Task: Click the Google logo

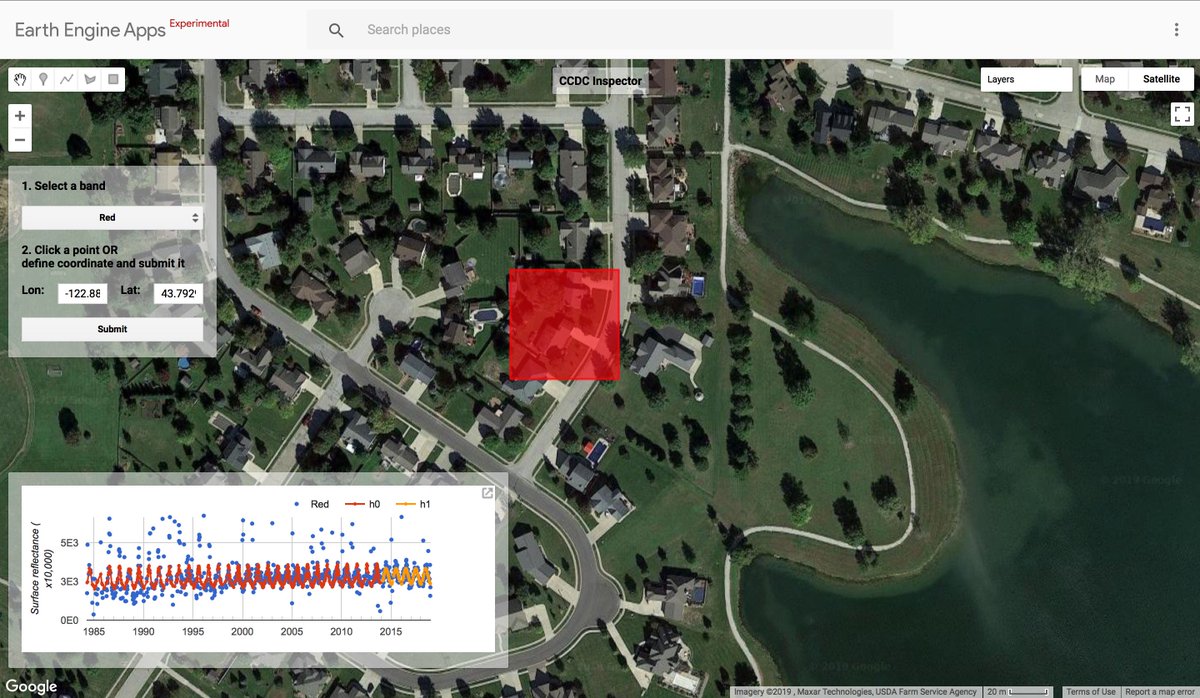Action: (30, 687)
